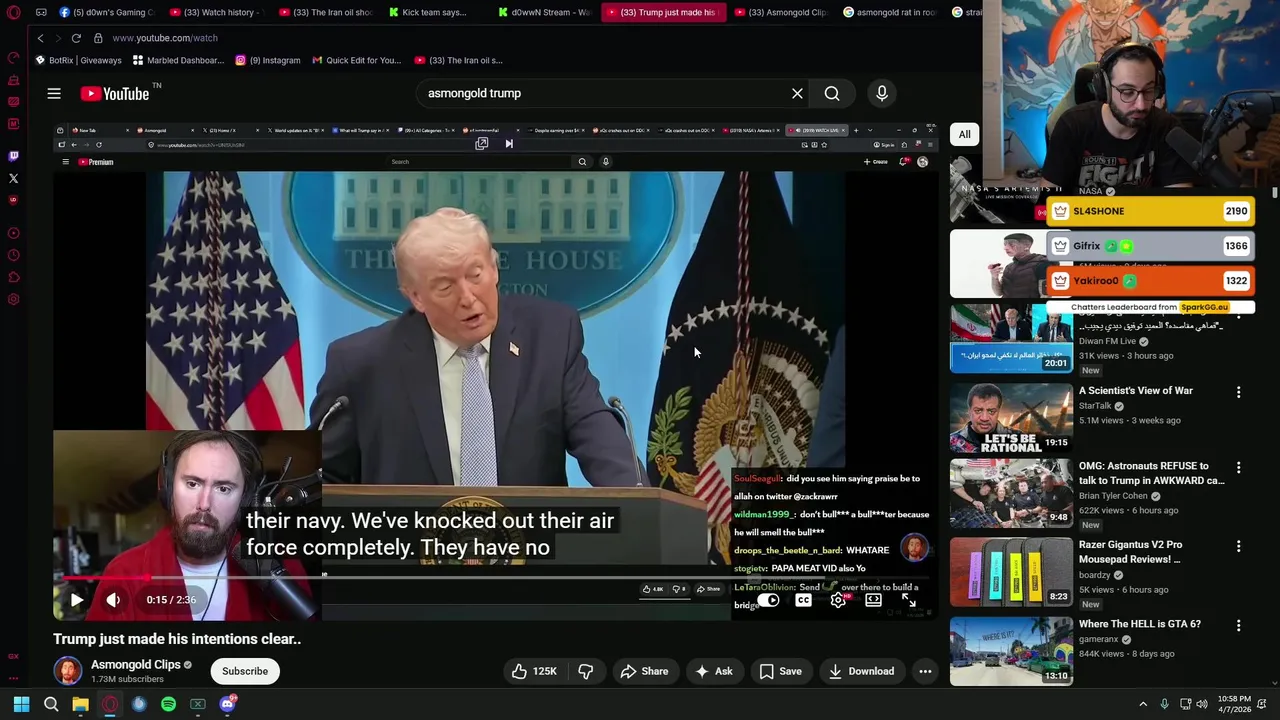
Task: Open the Opera menu logo
Action: coord(13,13)
